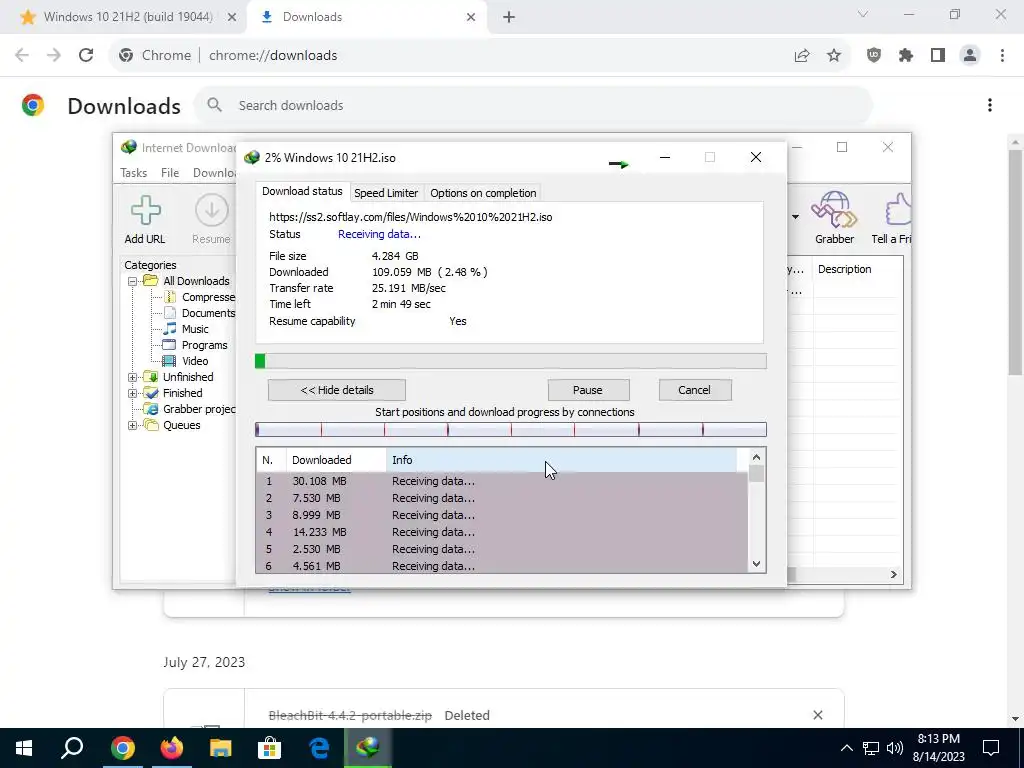This screenshot has width=1024, height=768.
Task: Click the share page icon in address bar
Action: tap(802, 56)
